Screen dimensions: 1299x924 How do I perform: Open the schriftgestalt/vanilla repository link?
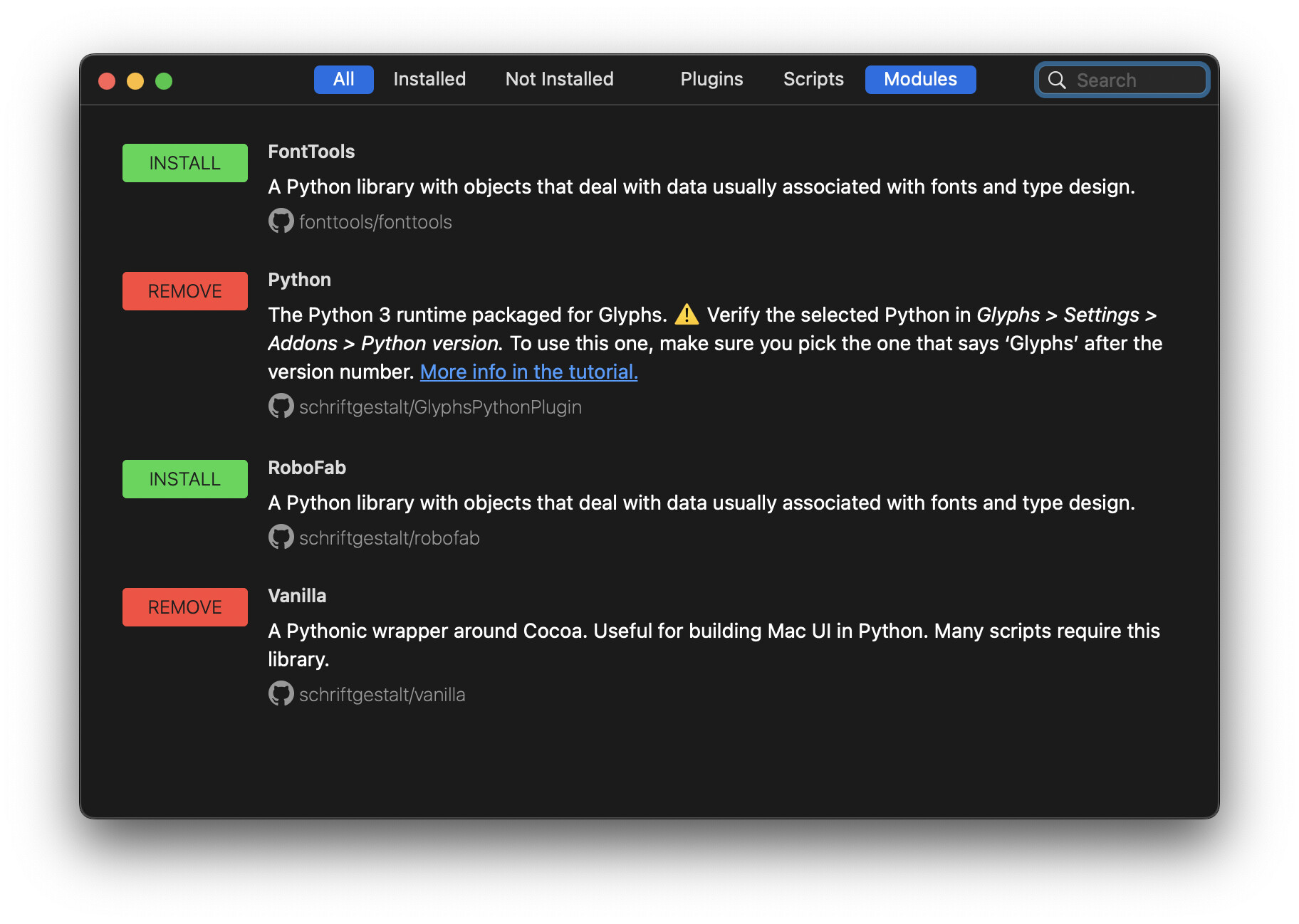click(382, 695)
